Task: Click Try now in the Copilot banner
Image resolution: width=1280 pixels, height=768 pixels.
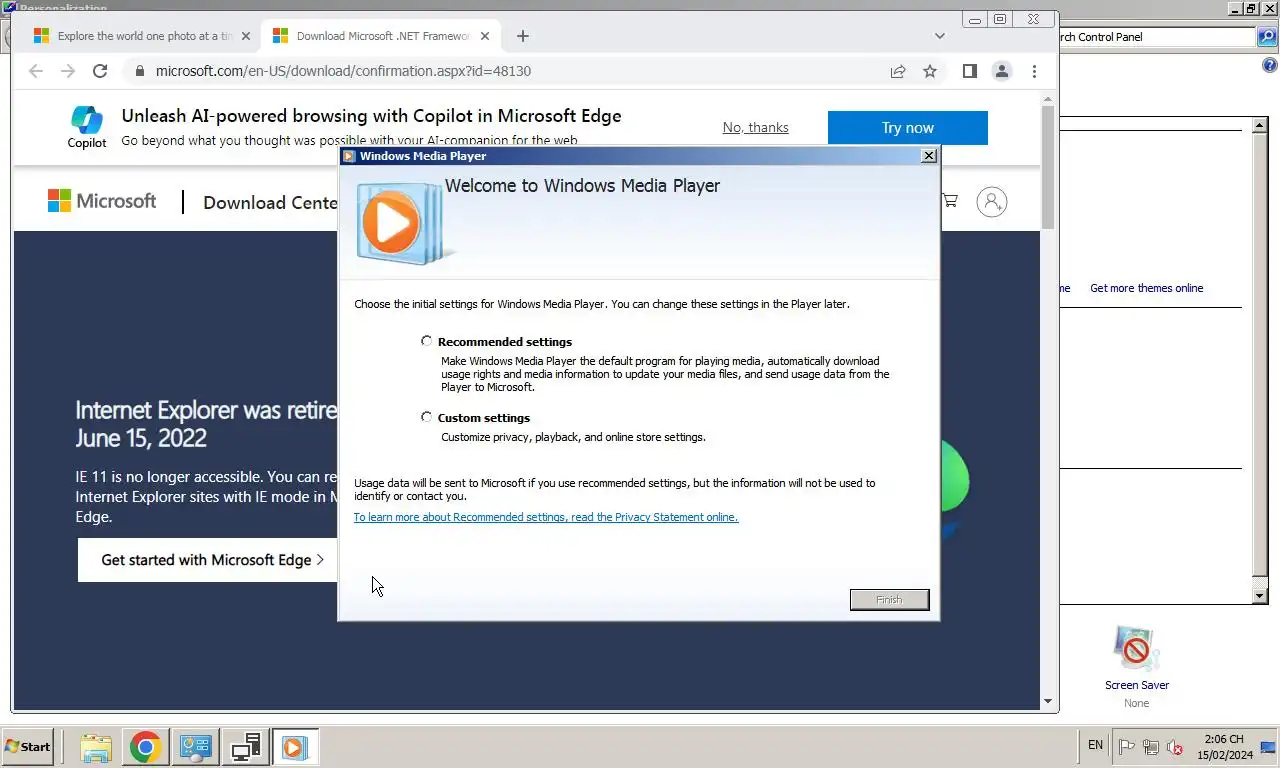Action: [x=908, y=128]
